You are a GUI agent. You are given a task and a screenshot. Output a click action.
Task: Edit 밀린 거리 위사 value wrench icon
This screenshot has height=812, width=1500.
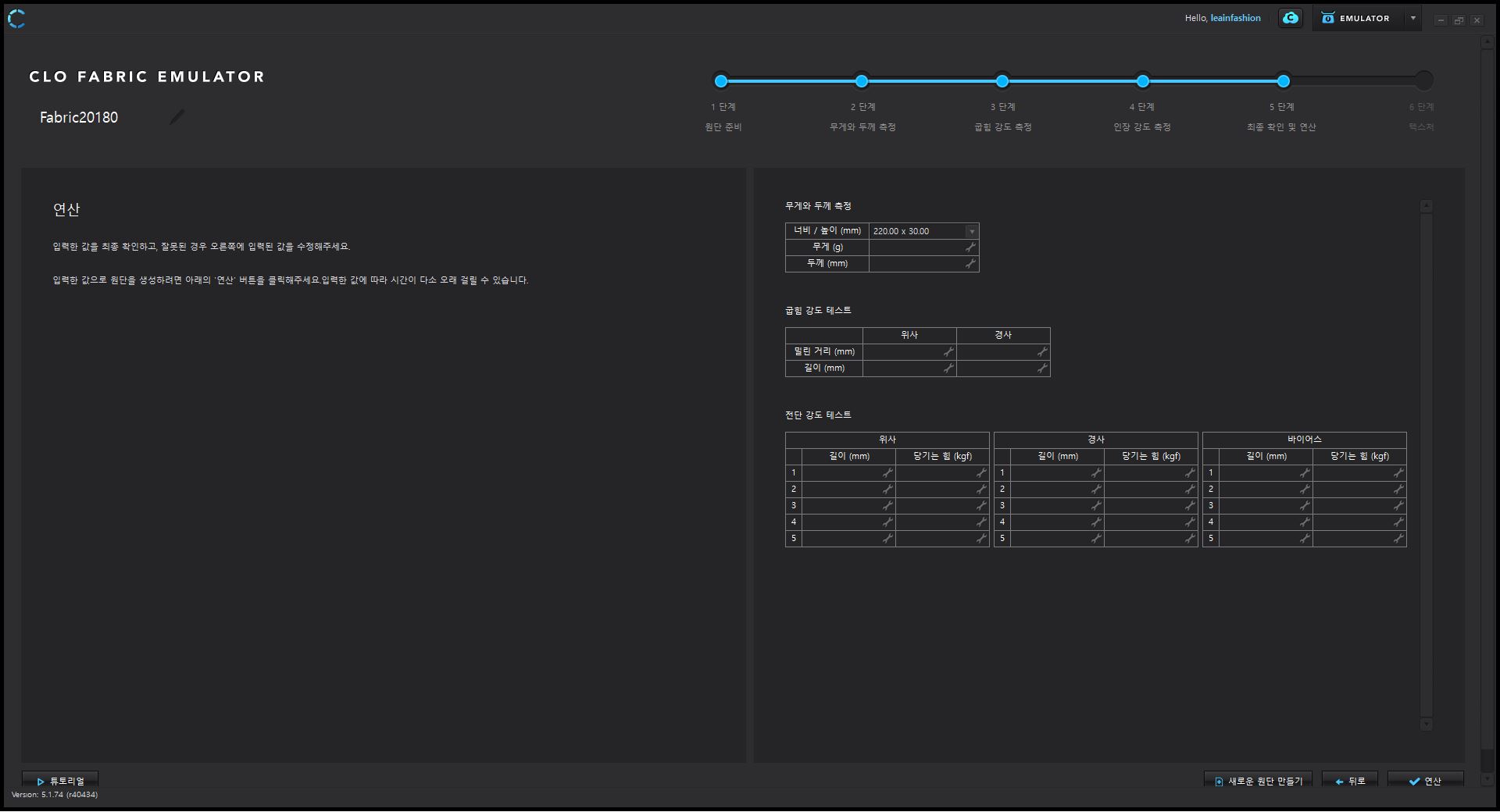[948, 351]
